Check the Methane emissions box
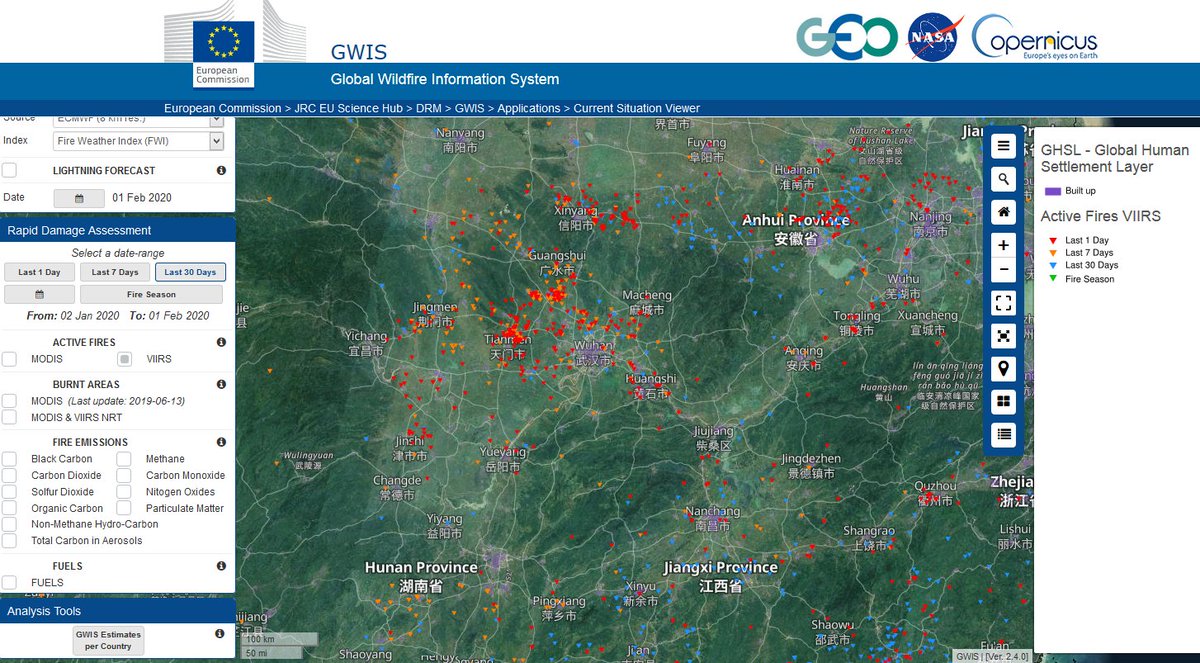 click(x=124, y=459)
